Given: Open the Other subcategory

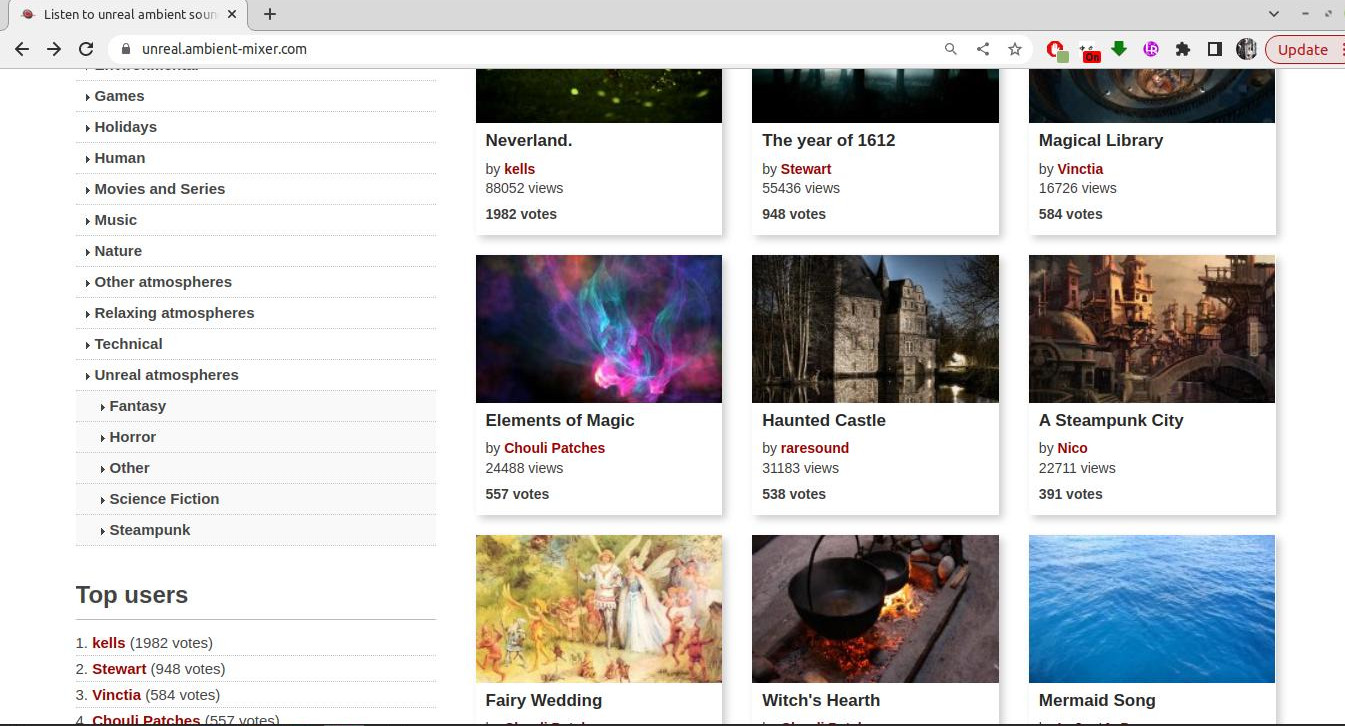Looking at the screenshot, I should (129, 468).
